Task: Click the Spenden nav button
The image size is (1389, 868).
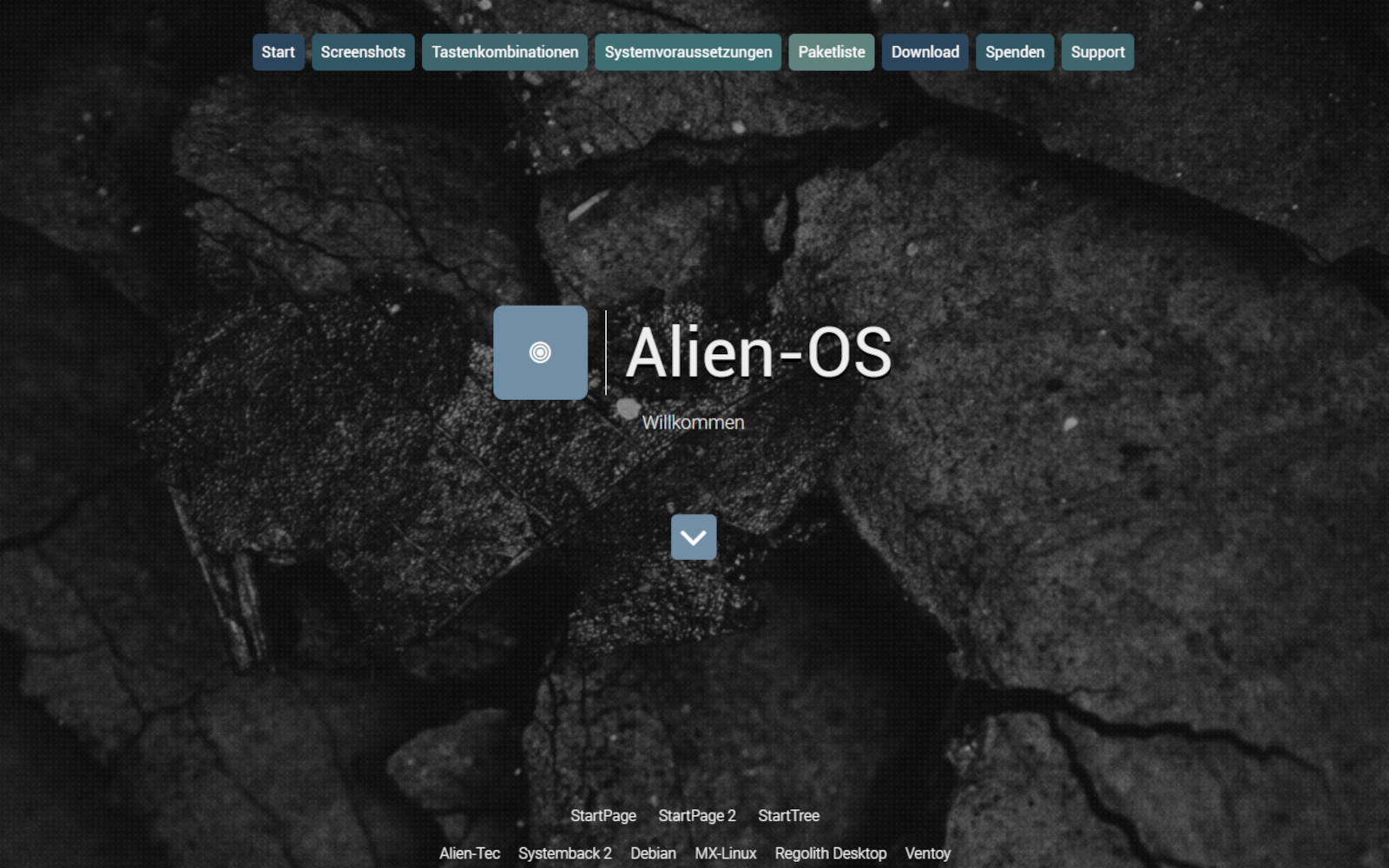Action: pyautogui.click(x=1015, y=52)
